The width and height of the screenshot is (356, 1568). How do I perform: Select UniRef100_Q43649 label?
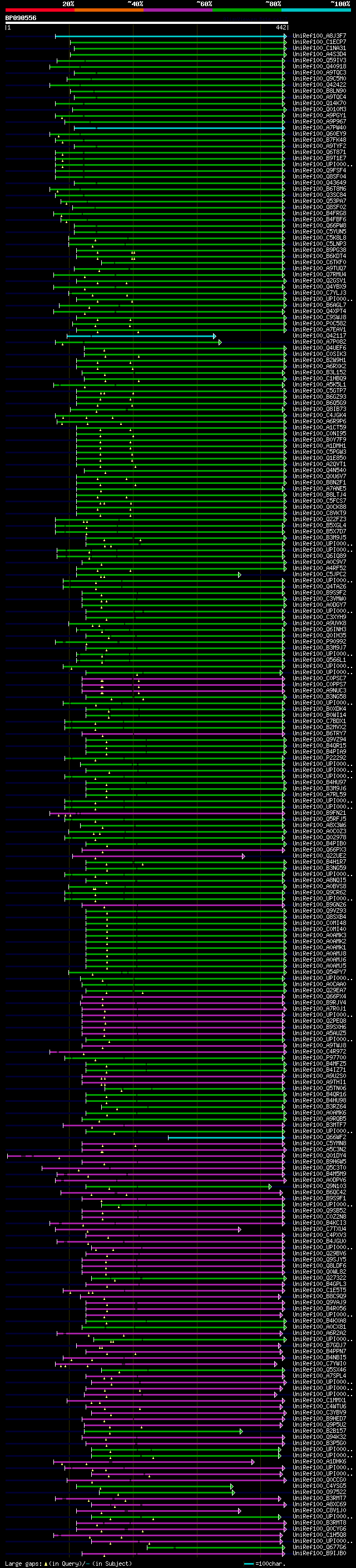pos(319,182)
